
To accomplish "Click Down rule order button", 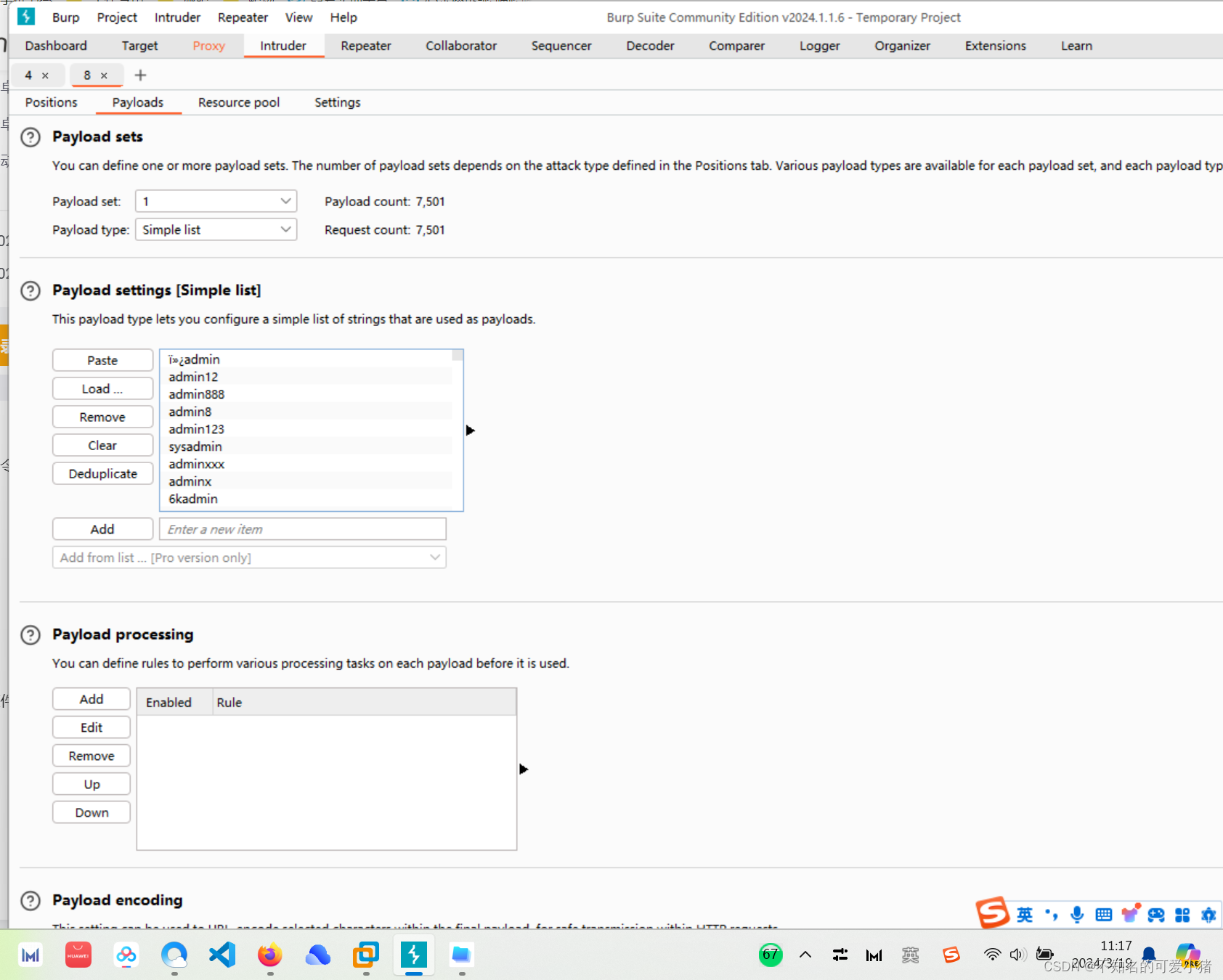I will pos(92,812).
